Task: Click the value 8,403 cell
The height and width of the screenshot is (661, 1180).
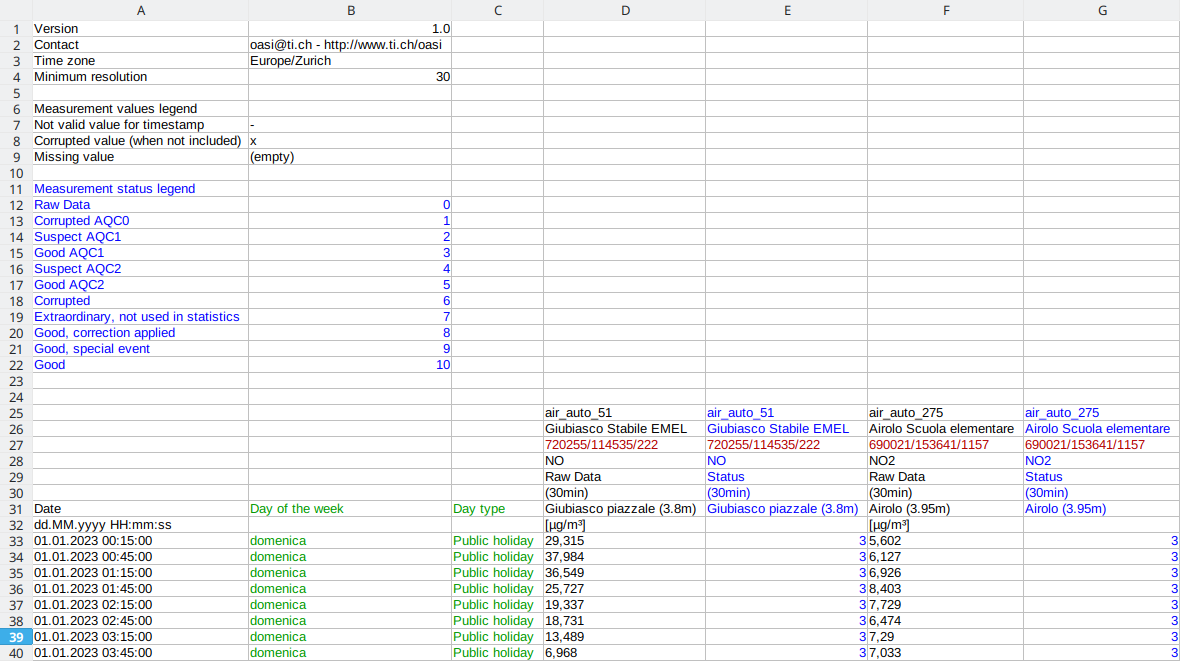Action: [945, 589]
